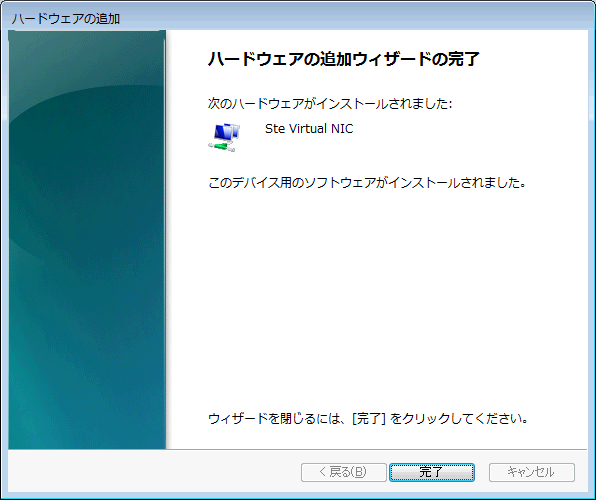Click the blue monitors in the device icon
Screen dimensions: 596x500
[x=227, y=132]
